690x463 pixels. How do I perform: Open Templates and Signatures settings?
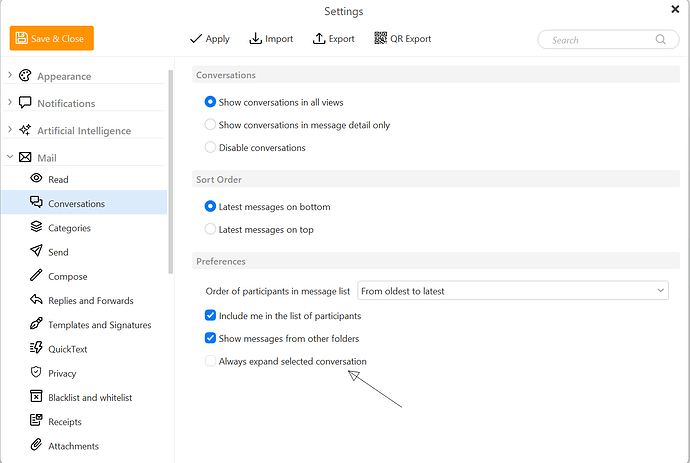[84, 325]
